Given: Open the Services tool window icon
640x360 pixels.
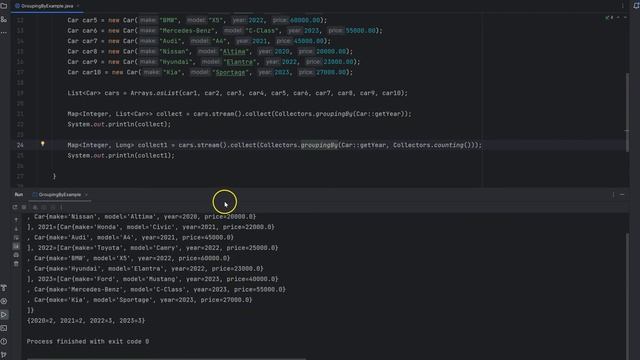Looking at the screenshot, I should (x=4, y=301).
